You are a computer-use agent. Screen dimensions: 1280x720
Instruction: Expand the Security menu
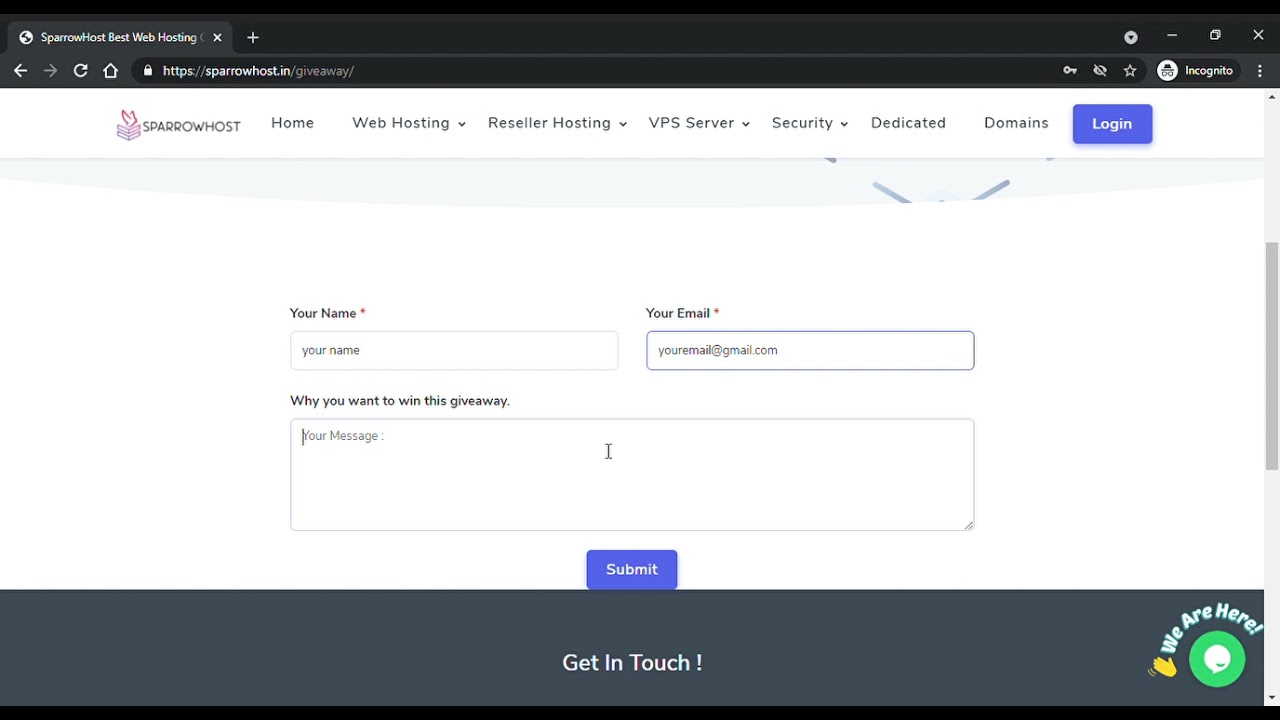point(810,123)
